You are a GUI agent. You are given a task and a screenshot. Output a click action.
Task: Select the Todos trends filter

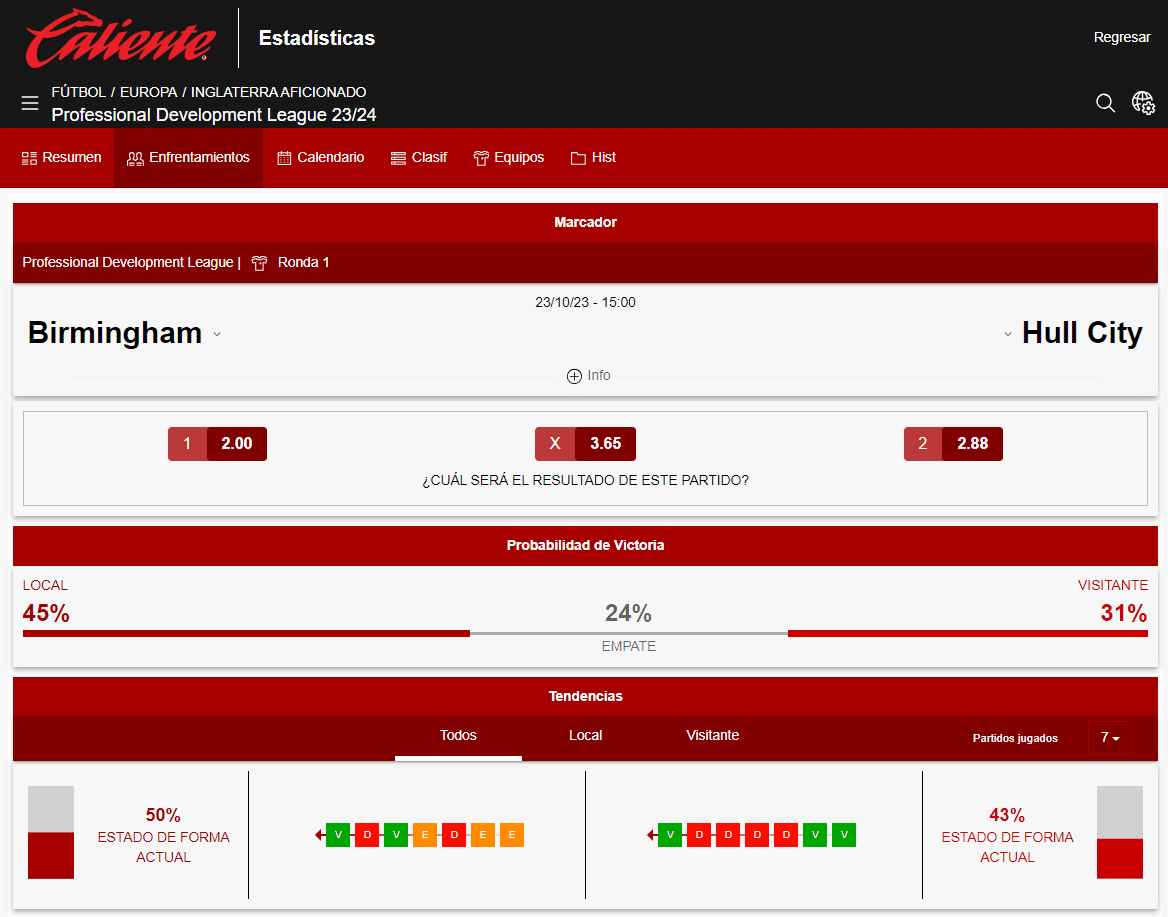(x=458, y=735)
